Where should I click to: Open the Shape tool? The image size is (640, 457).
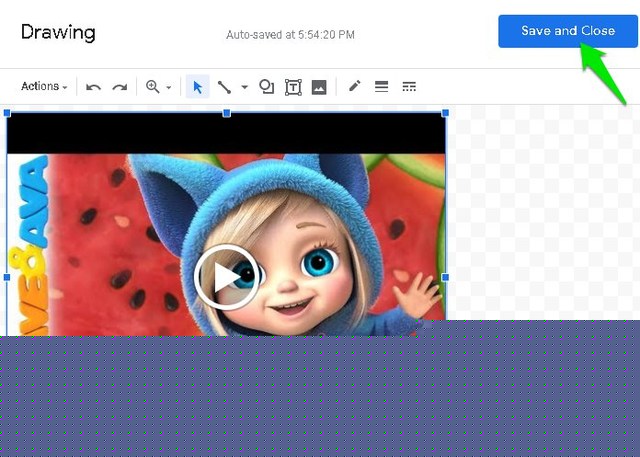click(267, 87)
